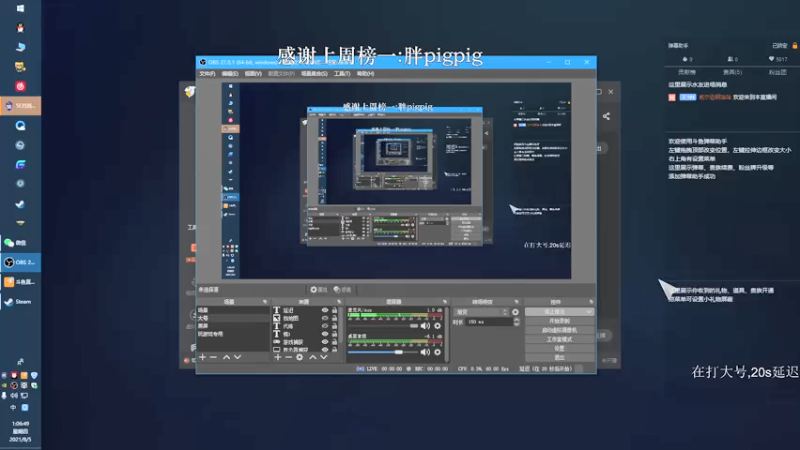Open transition properties gear icon
Screen dimensions: 800x450
point(515,312)
